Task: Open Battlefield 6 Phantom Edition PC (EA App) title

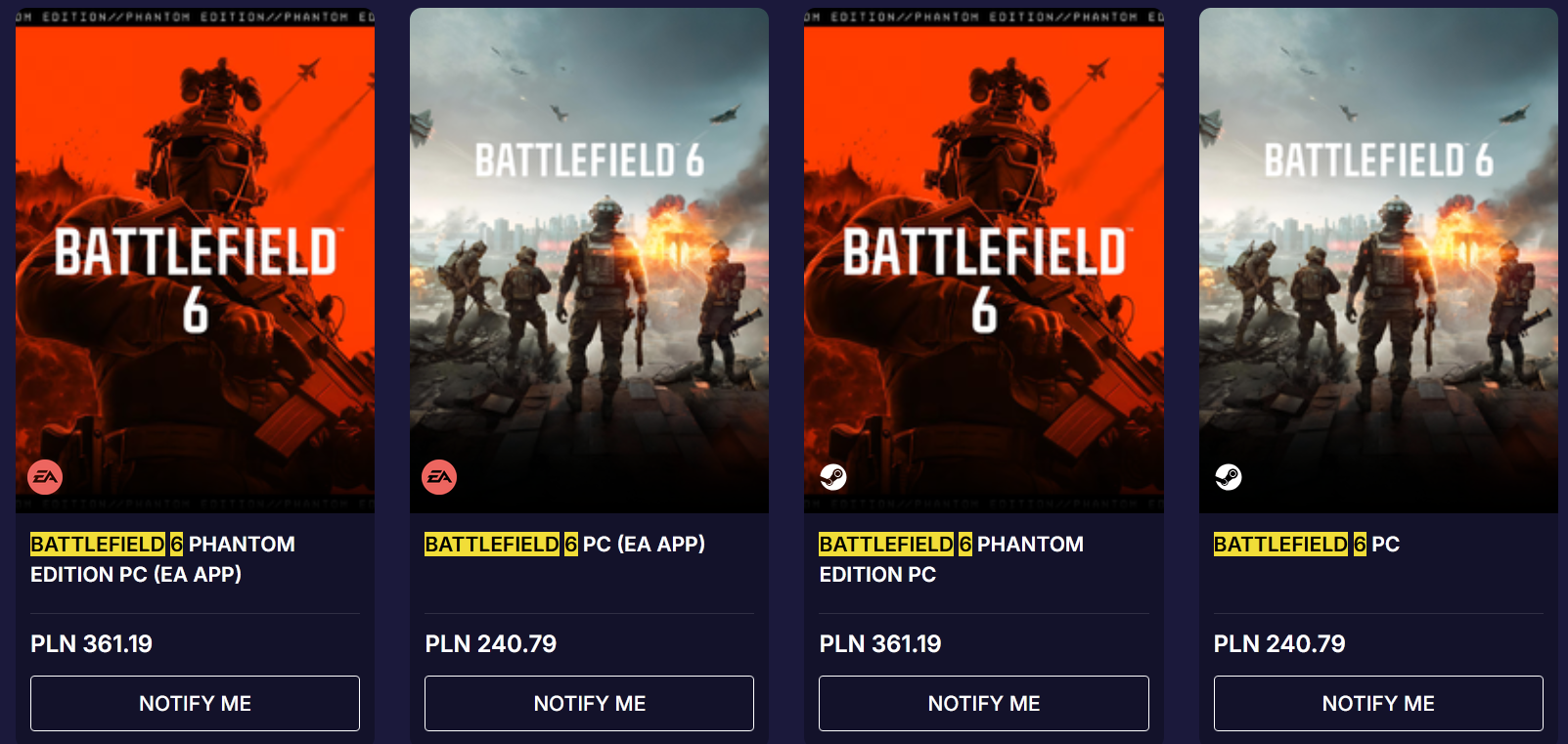Action: coord(162,558)
